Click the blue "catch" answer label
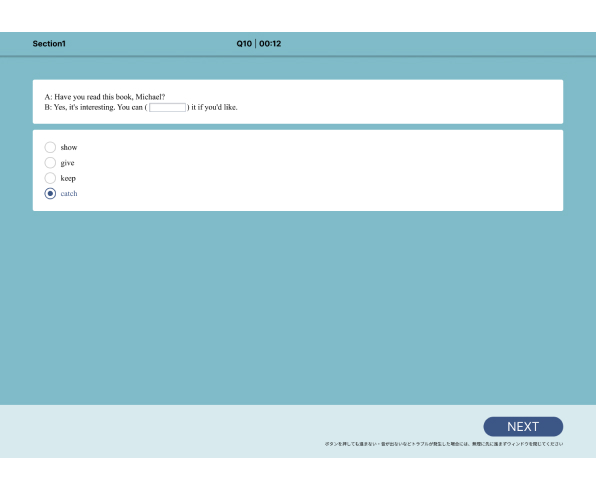Image resolution: width=596 pixels, height=490 pixels. click(69, 193)
